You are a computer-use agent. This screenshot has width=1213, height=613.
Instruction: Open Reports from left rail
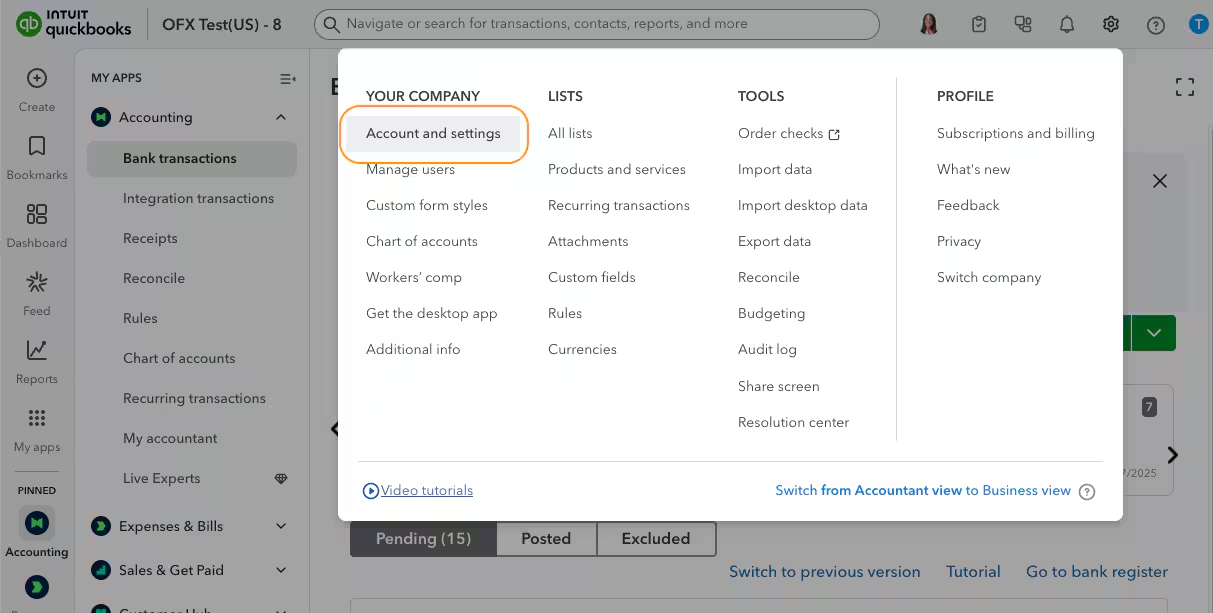pyautogui.click(x=37, y=351)
